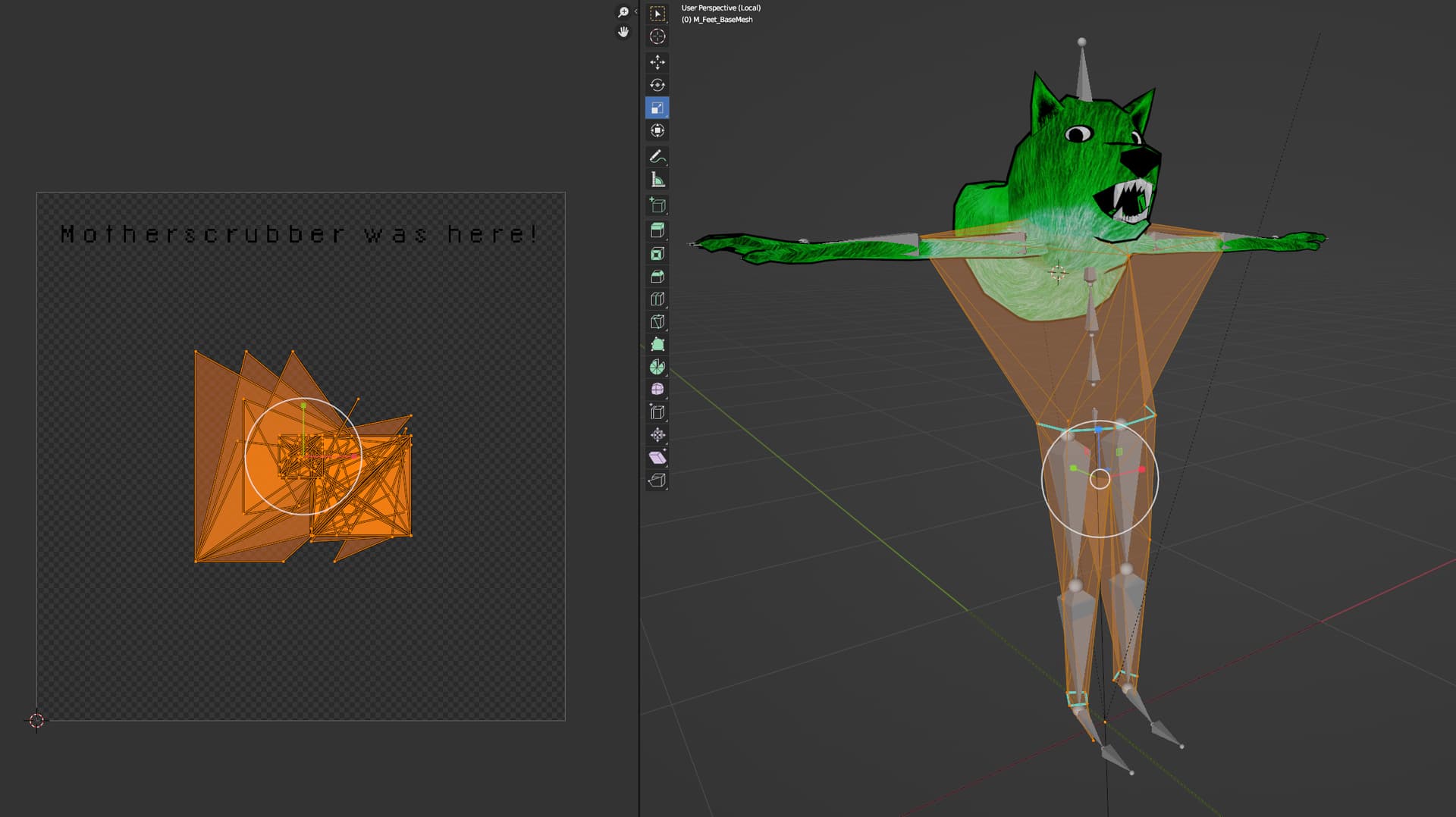Choose the Spin tool
This screenshot has height=817, width=1456.
click(x=657, y=367)
